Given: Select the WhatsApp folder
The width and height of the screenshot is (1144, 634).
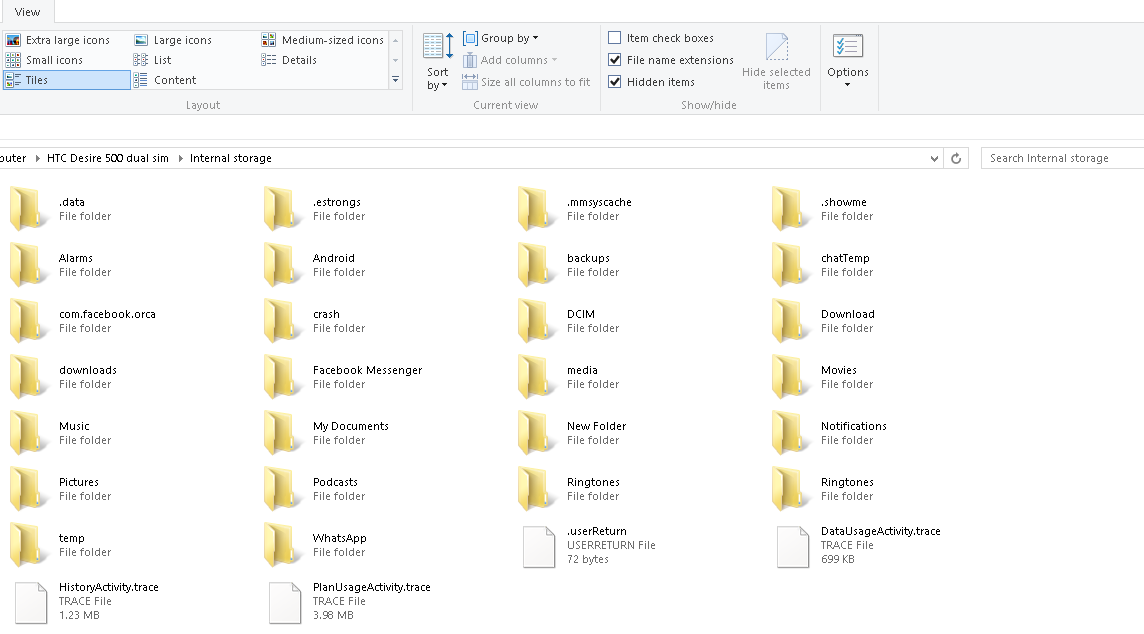Looking at the screenshot, I should point(316,546).
